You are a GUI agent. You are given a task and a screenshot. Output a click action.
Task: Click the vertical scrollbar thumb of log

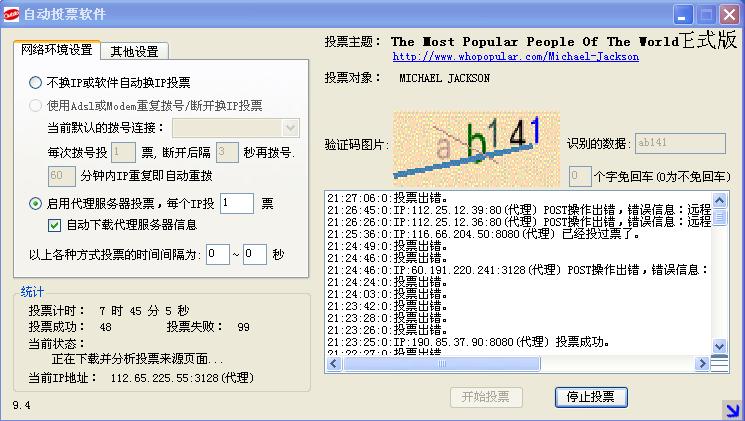click(x=719, y=217)
